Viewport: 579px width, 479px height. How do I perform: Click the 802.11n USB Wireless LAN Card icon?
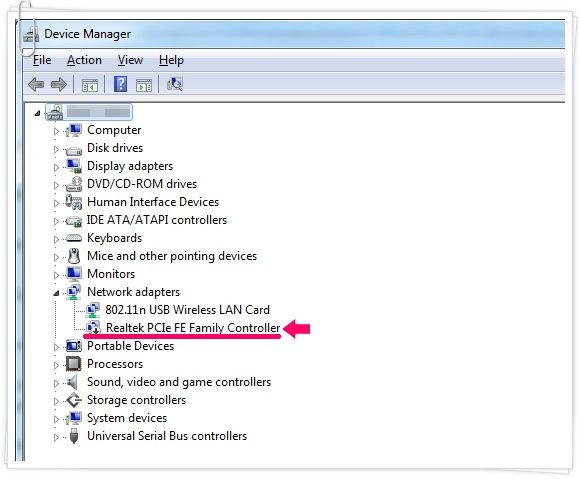point(93,310)
